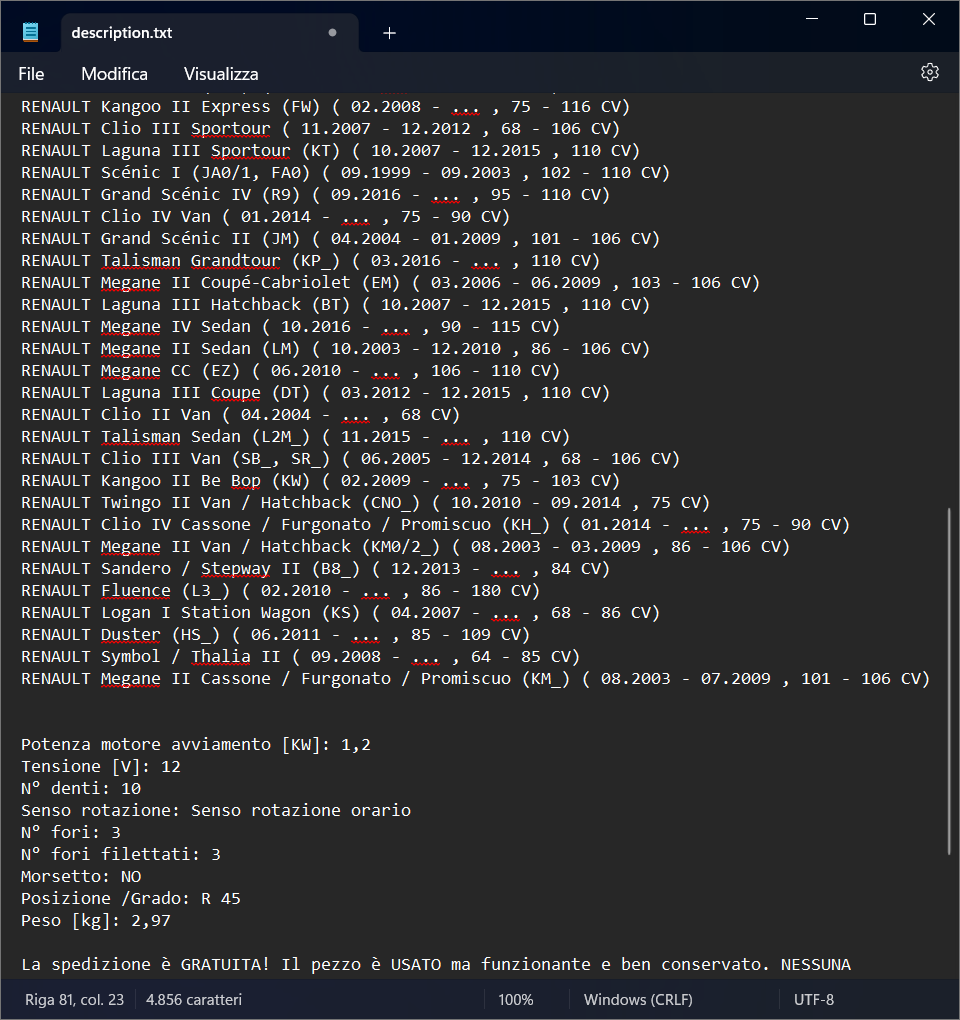Click the line RENAULT Laguna III Coupe (DT)
960x1020 pixels.
click(x=315, y=393)
